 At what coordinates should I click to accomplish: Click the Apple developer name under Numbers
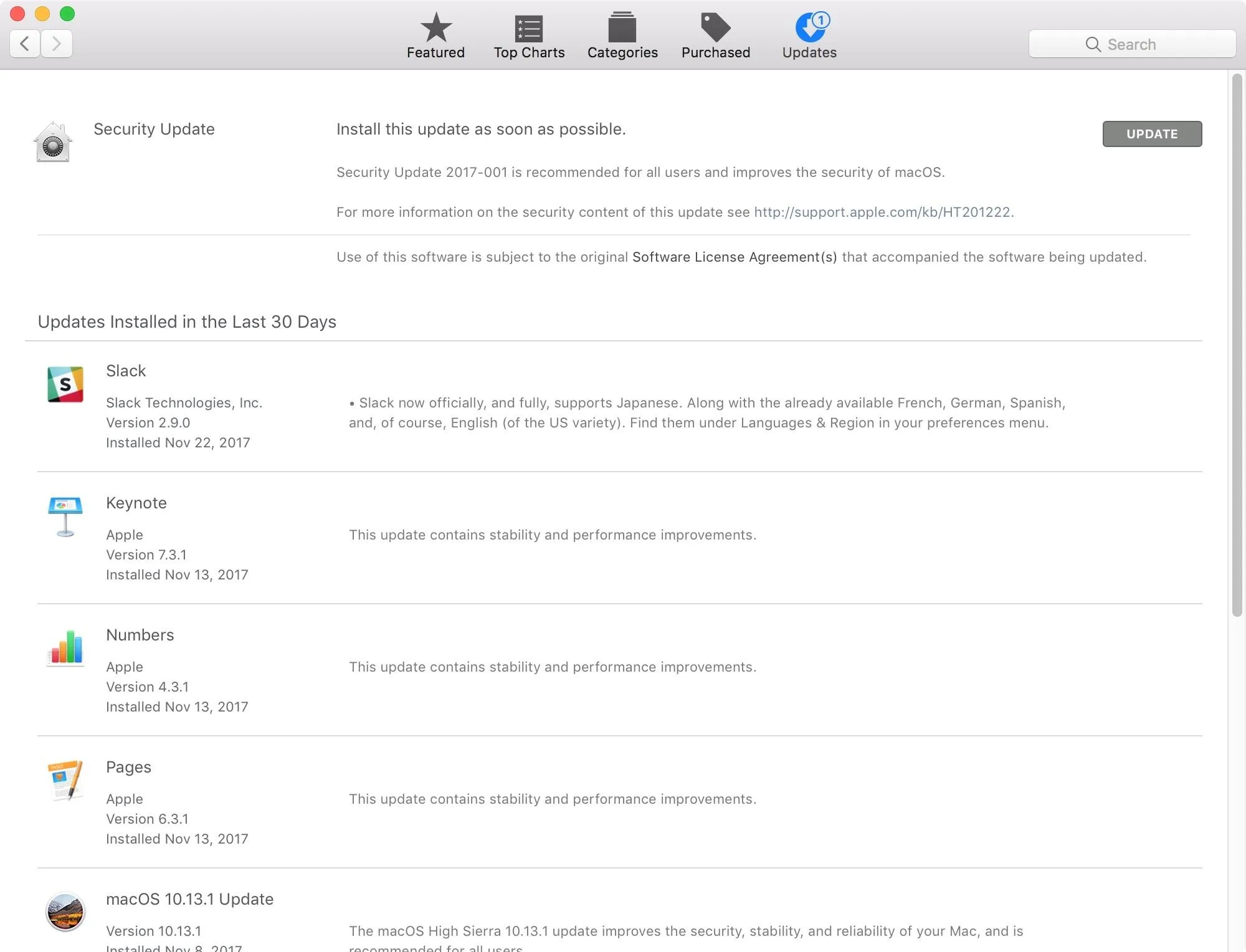click(x=125, y=667)
